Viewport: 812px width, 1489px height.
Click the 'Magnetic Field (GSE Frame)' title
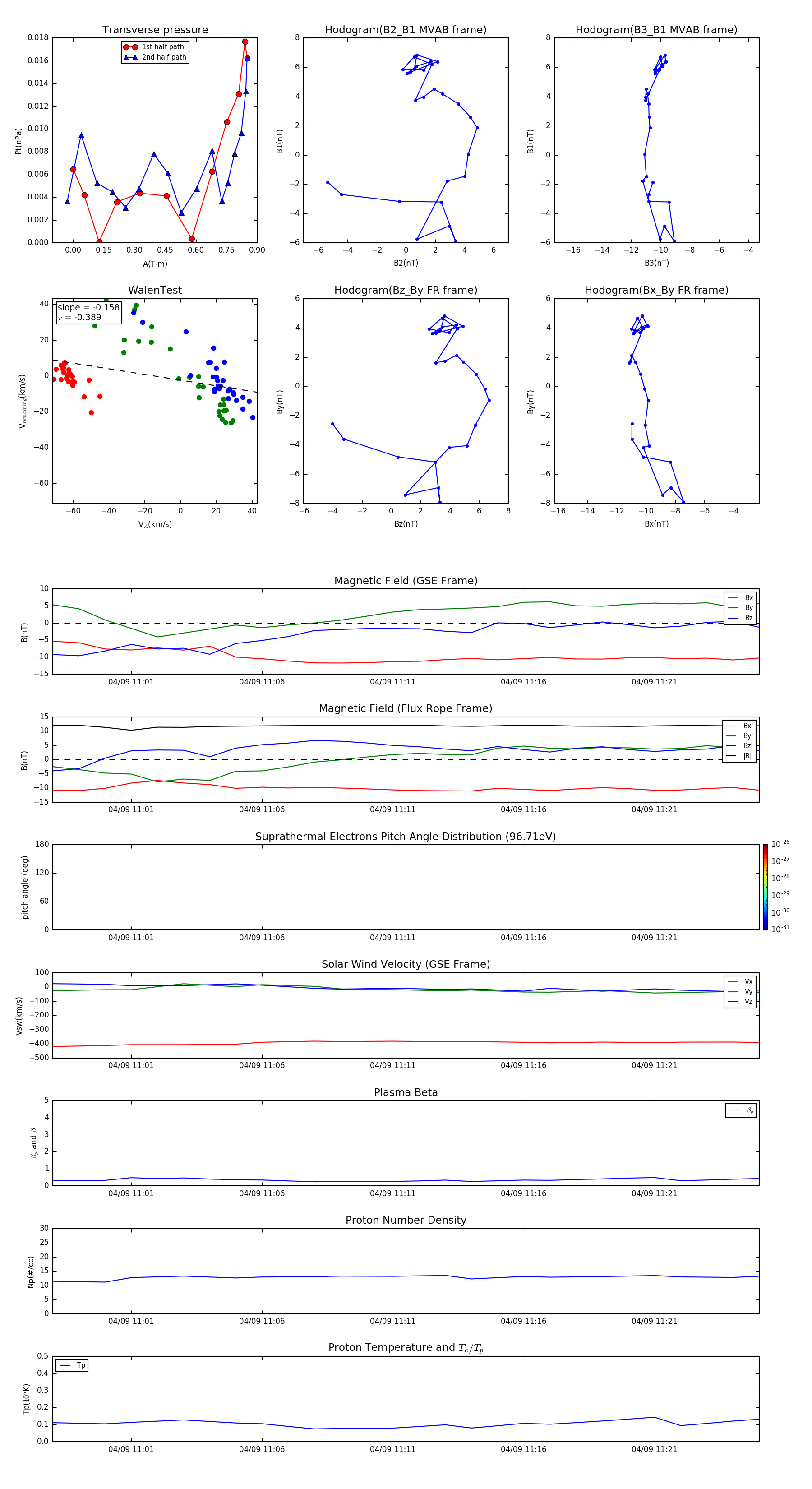point(406,581)
